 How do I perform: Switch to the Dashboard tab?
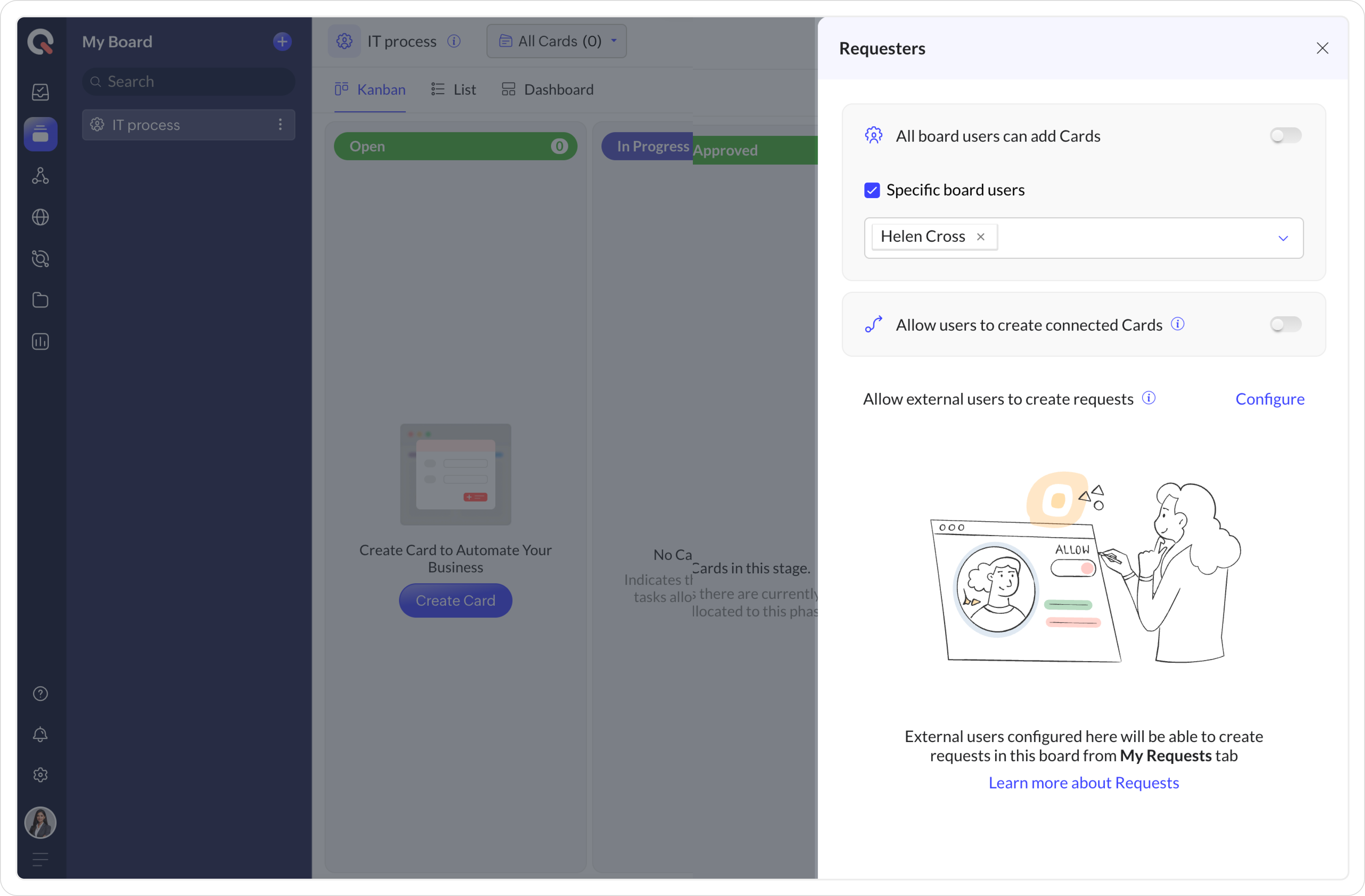point(548,89)
